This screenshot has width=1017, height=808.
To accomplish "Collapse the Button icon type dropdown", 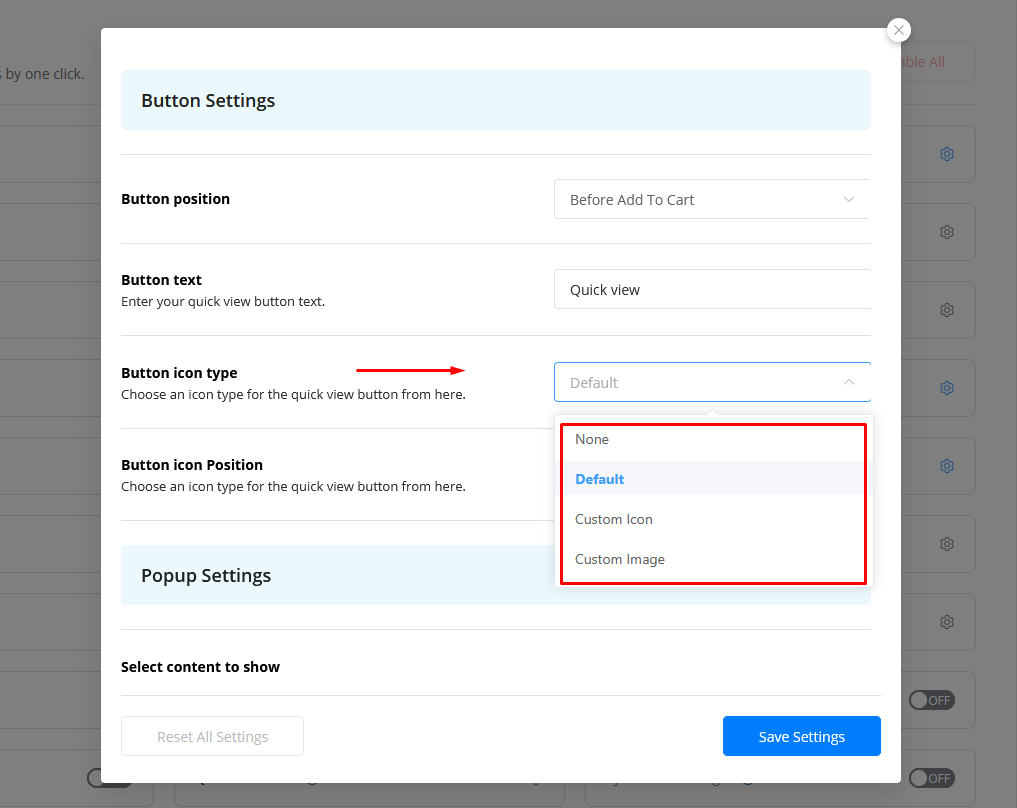I will point(711,382).
